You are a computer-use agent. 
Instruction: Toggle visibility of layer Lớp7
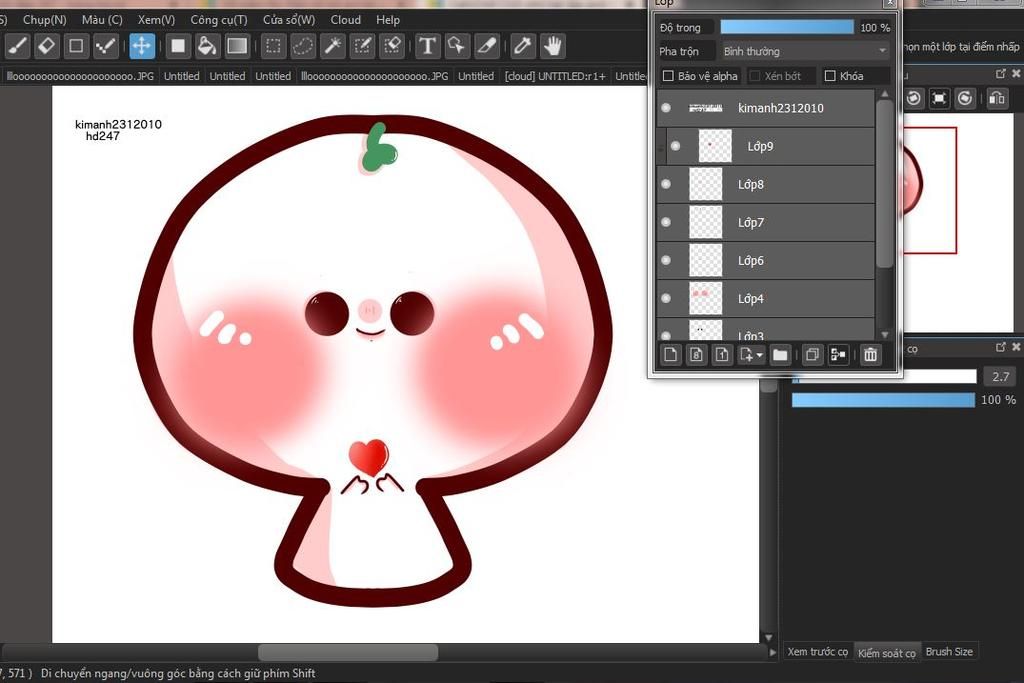[665, 222]
